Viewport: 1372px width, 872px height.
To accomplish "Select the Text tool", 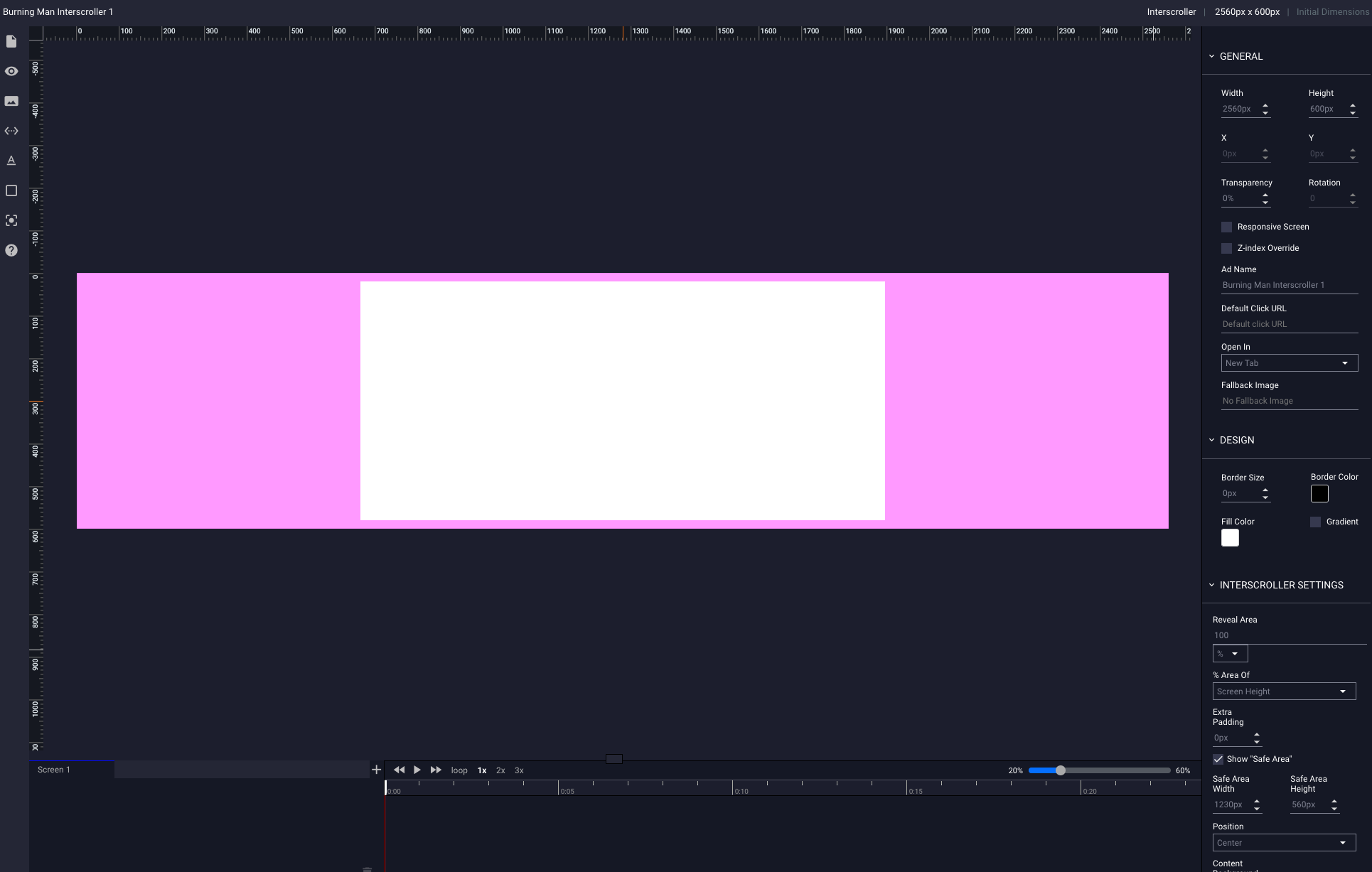I will tap(11, 161).
